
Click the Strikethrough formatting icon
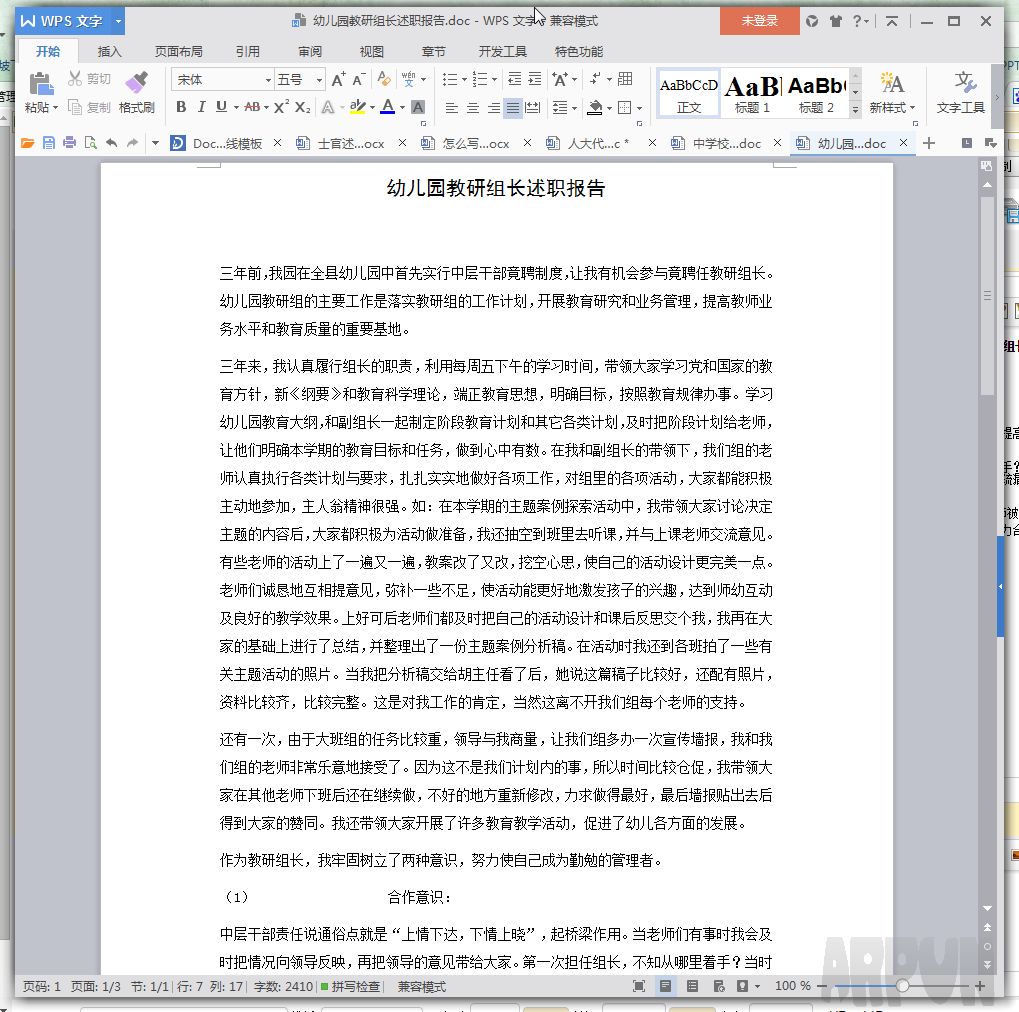click(252, 105)
